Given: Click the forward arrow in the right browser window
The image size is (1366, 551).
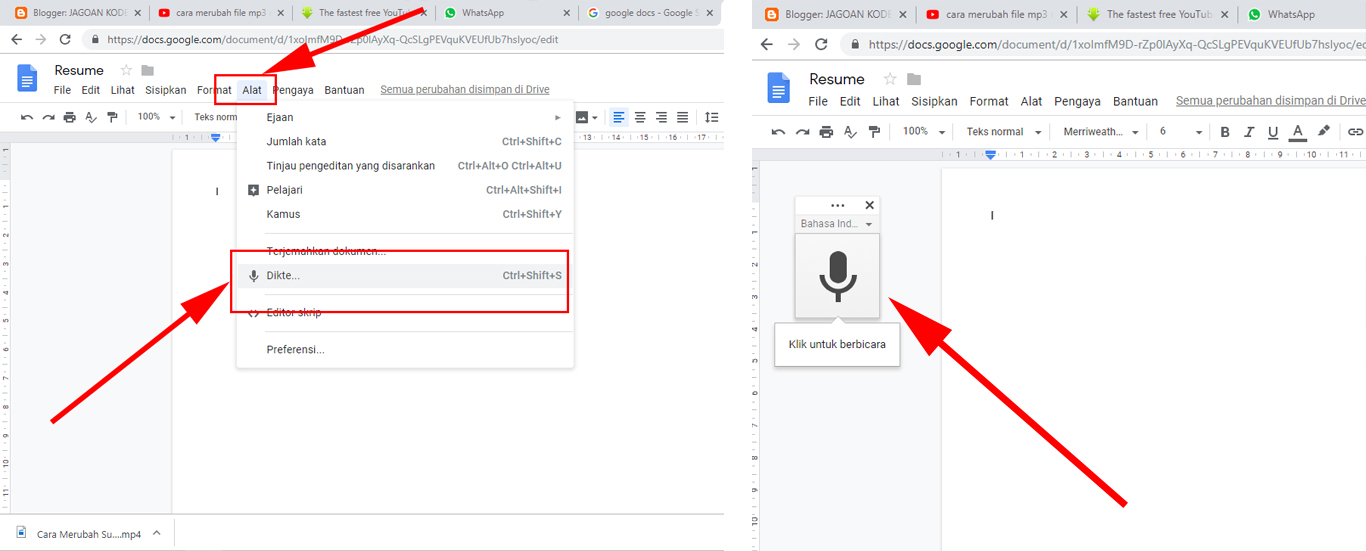Looking at the screenshot, I should point(794,44).
